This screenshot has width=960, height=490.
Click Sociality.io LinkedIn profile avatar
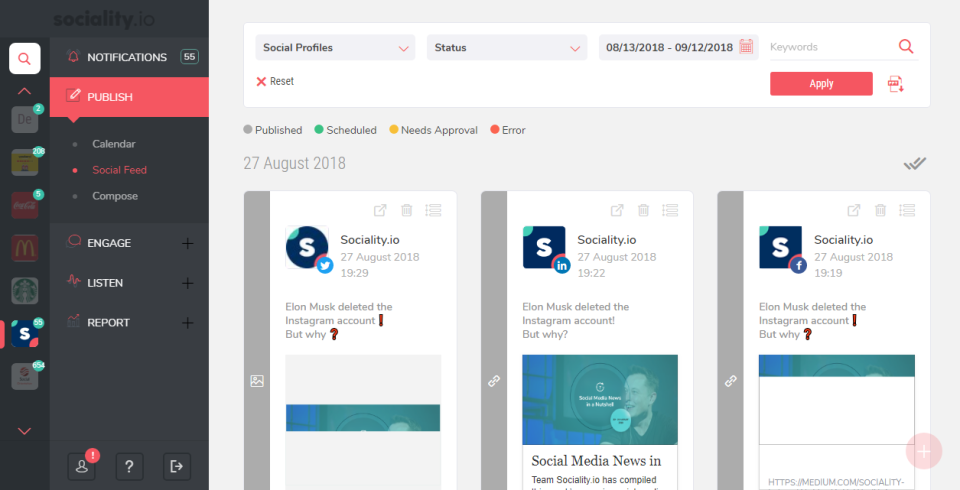point(544,247)
